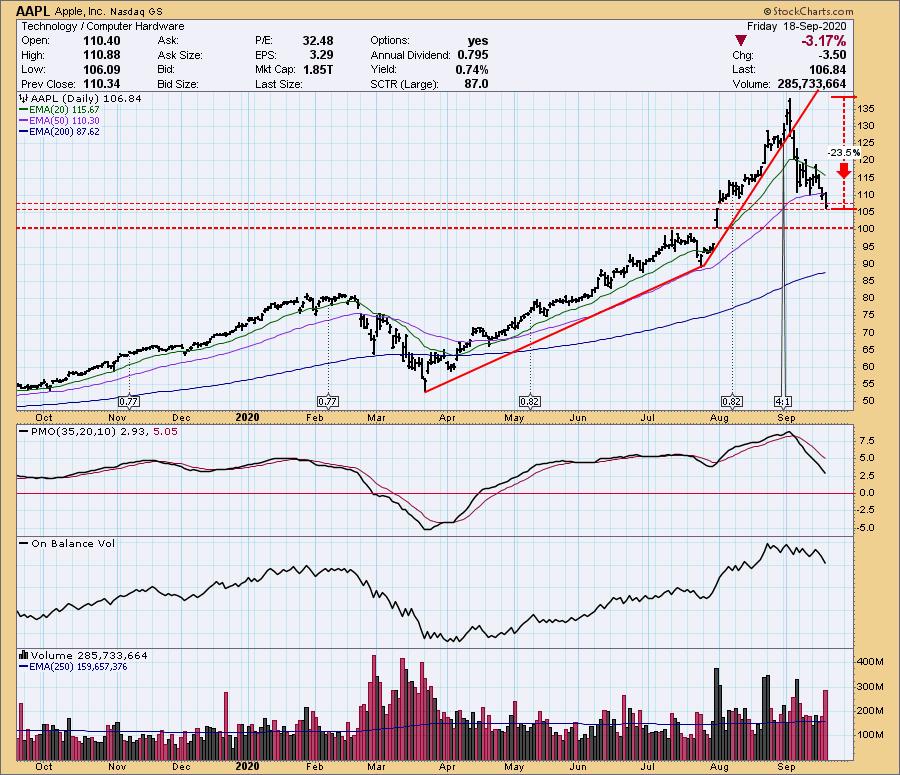Click the High value 110.88
Image resolution: width=900 pixels, height=775 pixels.
(x=102, y=55)
